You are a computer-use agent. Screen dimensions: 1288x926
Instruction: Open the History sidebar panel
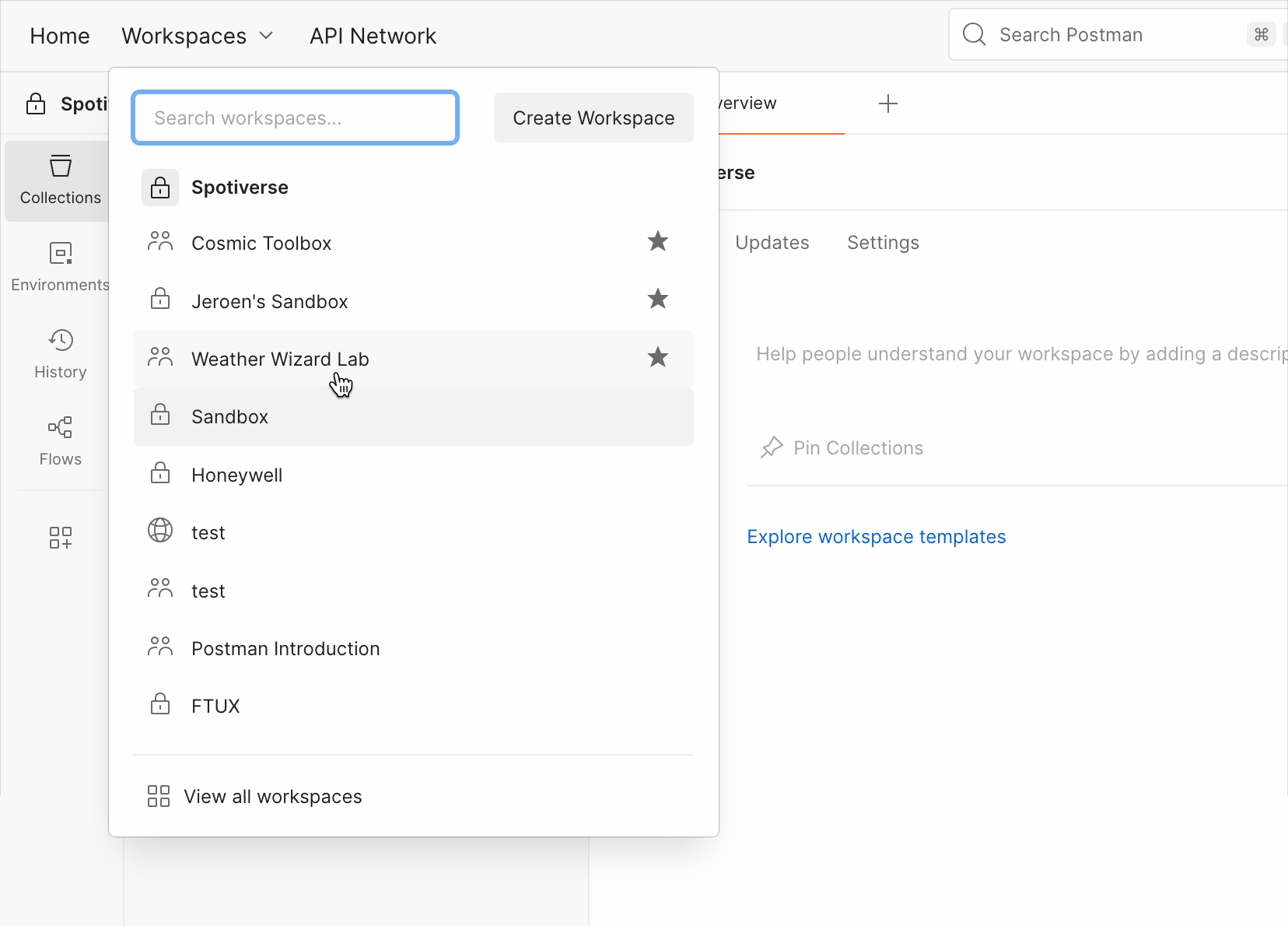[60, 353]
